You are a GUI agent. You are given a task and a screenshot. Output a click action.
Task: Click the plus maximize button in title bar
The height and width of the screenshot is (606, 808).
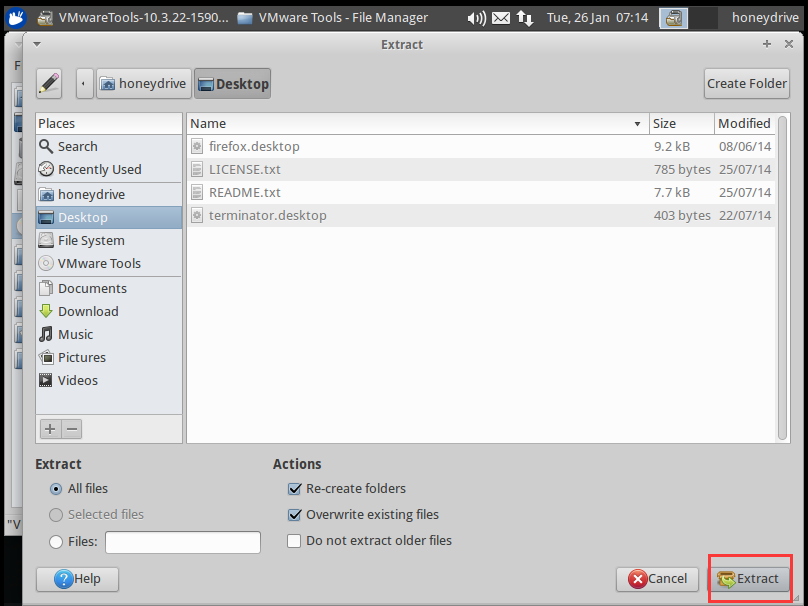click(767, 44)
